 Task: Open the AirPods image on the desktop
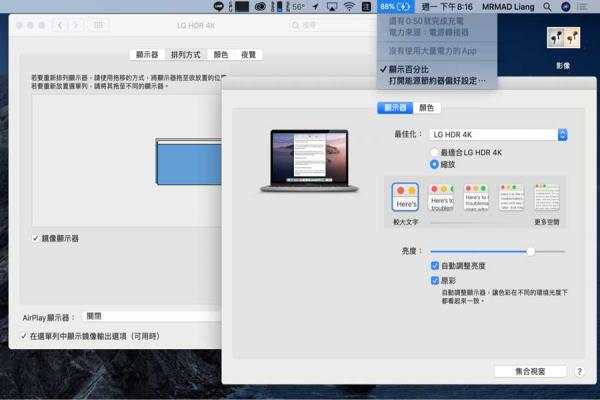point(563,38)
